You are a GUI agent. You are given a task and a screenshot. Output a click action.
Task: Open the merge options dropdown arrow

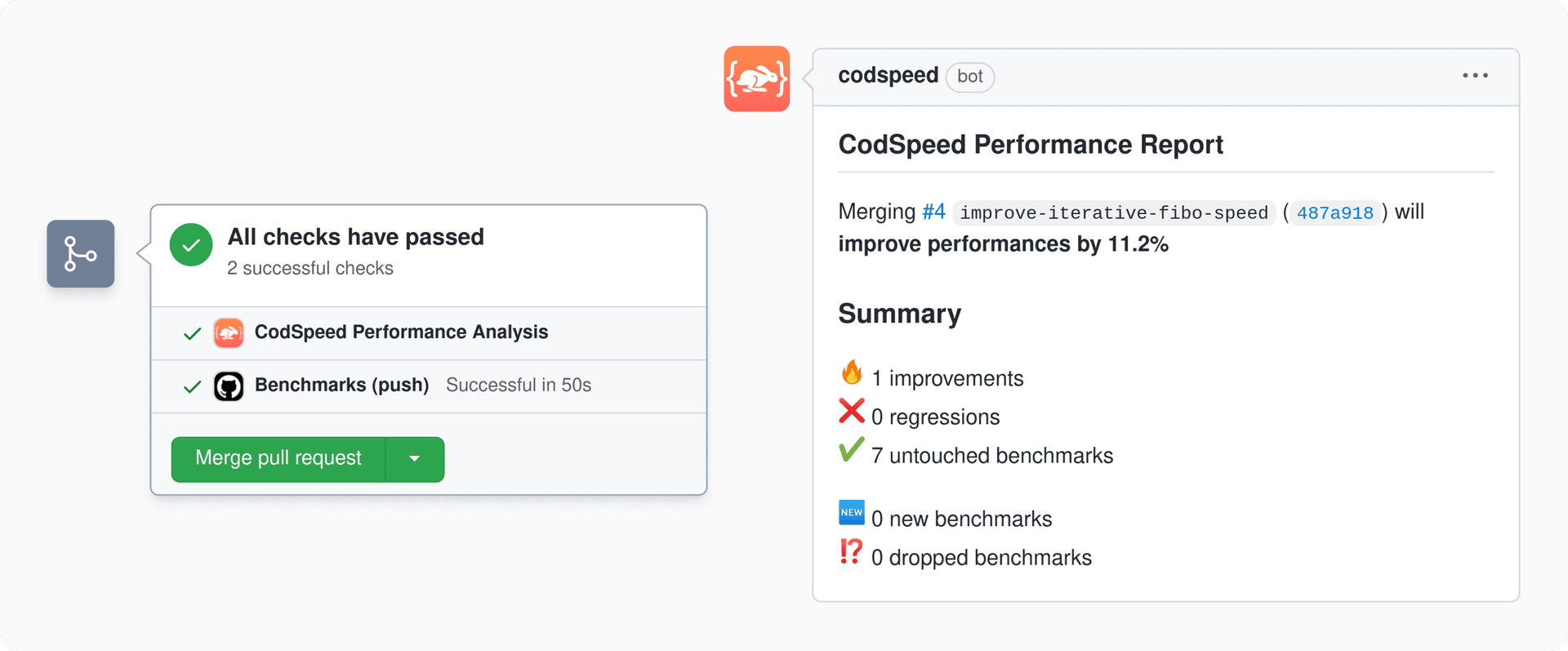[x=414, y=459]
